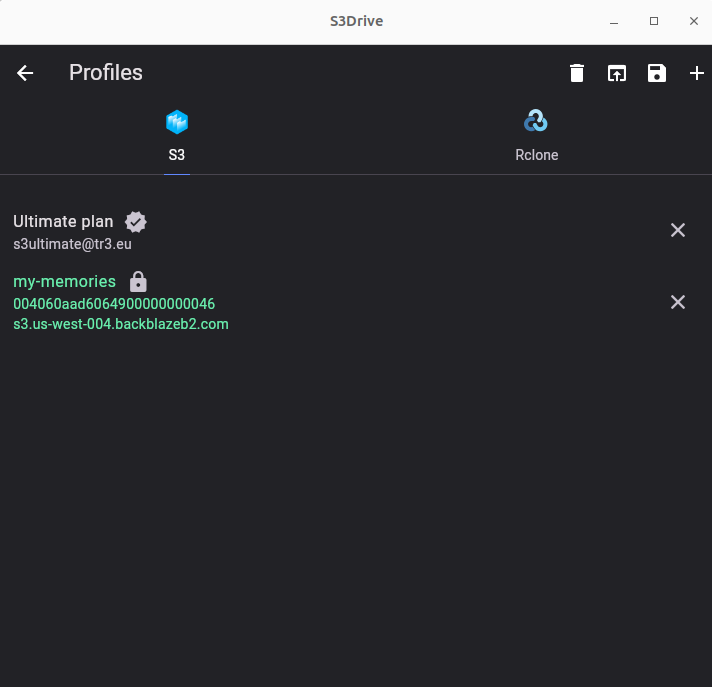Image resolution: width=712 pixels, height=687 pixels.
Task: Click the access key 004060aad6064900000000046
Action: tap(114, 304)
